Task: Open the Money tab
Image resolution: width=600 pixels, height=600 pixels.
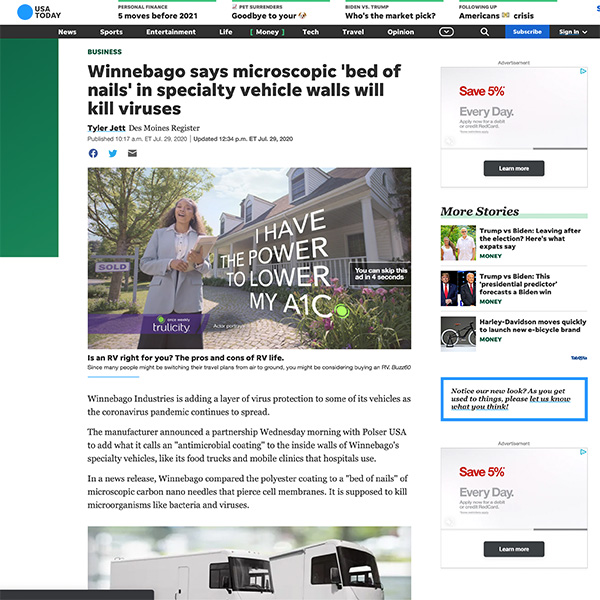Action: 267,32
